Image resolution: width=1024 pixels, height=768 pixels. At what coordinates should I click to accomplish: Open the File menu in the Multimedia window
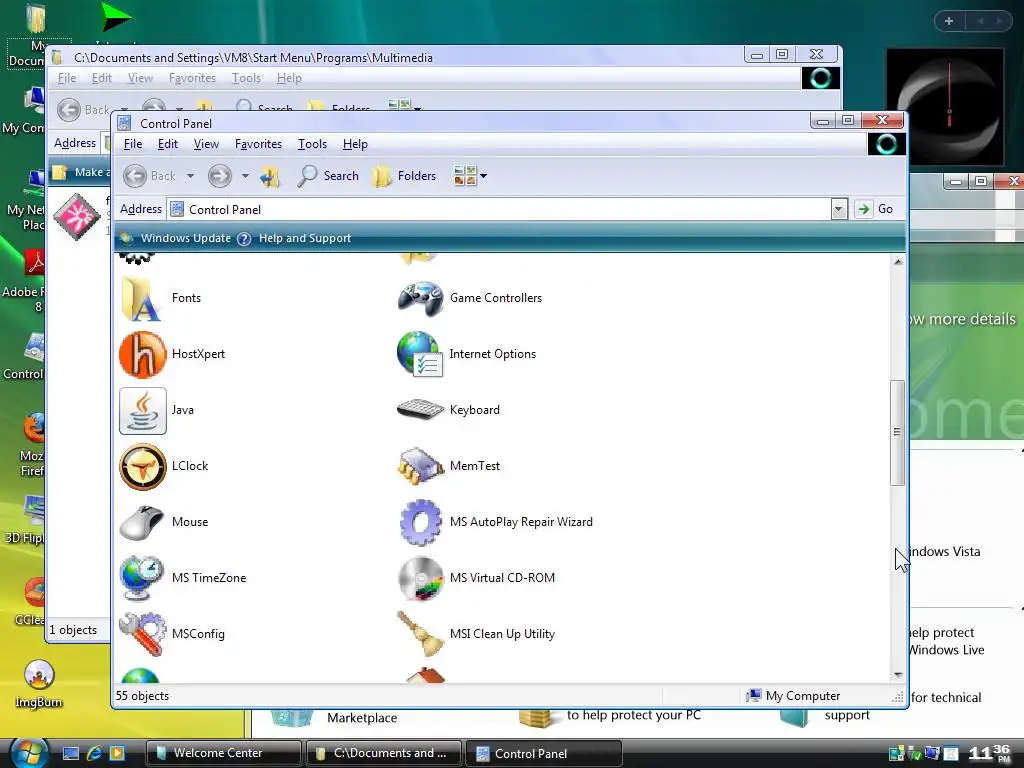click(67, 78)
